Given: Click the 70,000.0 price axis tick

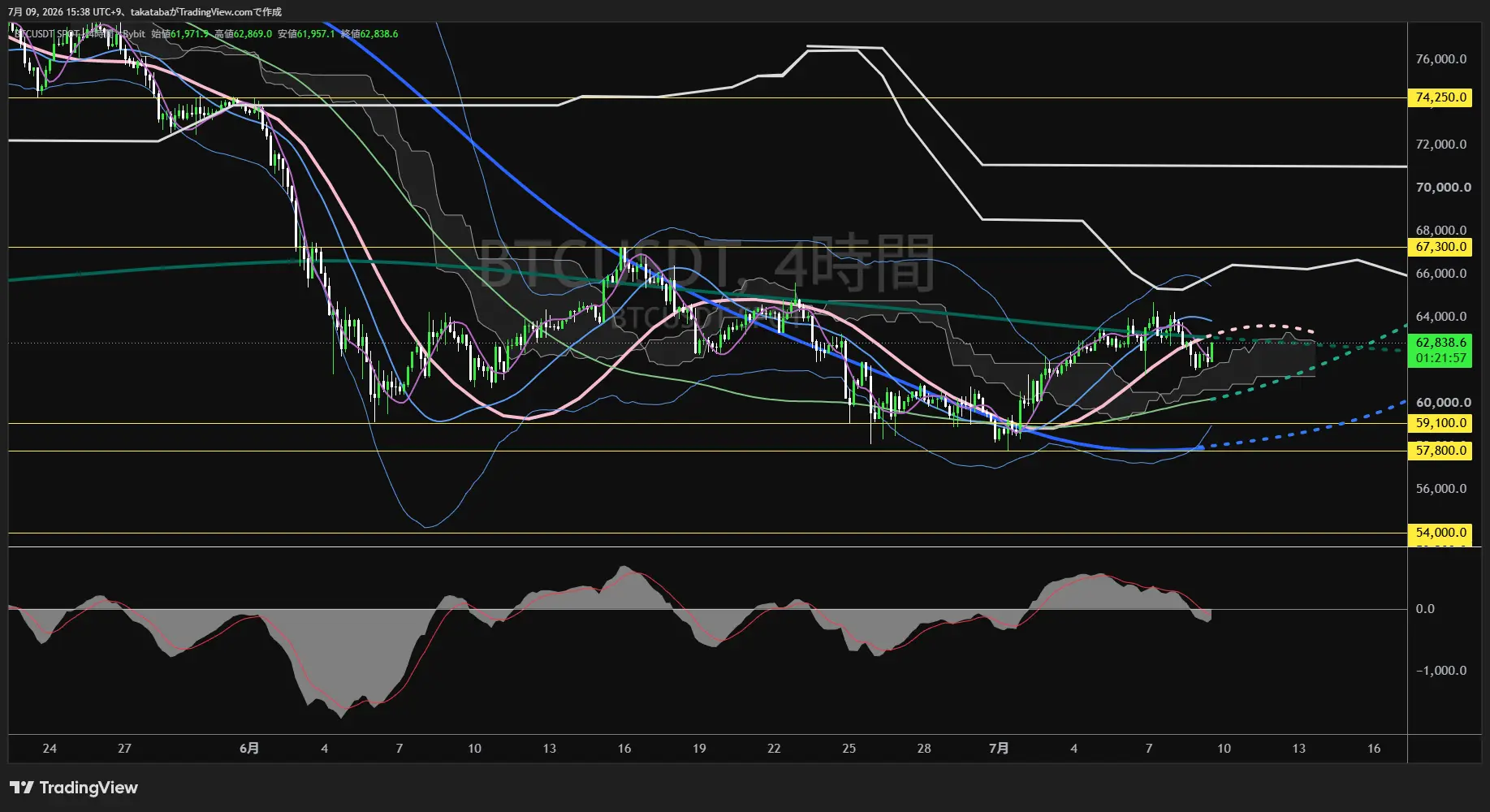Looking at the screenshot, I should tap(1443, 188).
